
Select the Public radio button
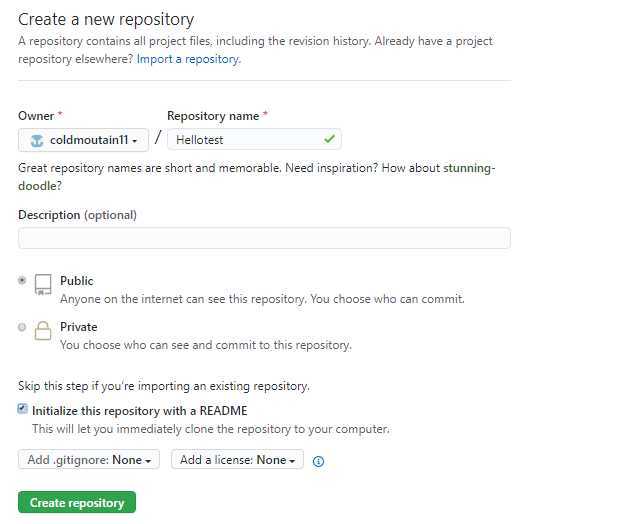click(22, 280)
